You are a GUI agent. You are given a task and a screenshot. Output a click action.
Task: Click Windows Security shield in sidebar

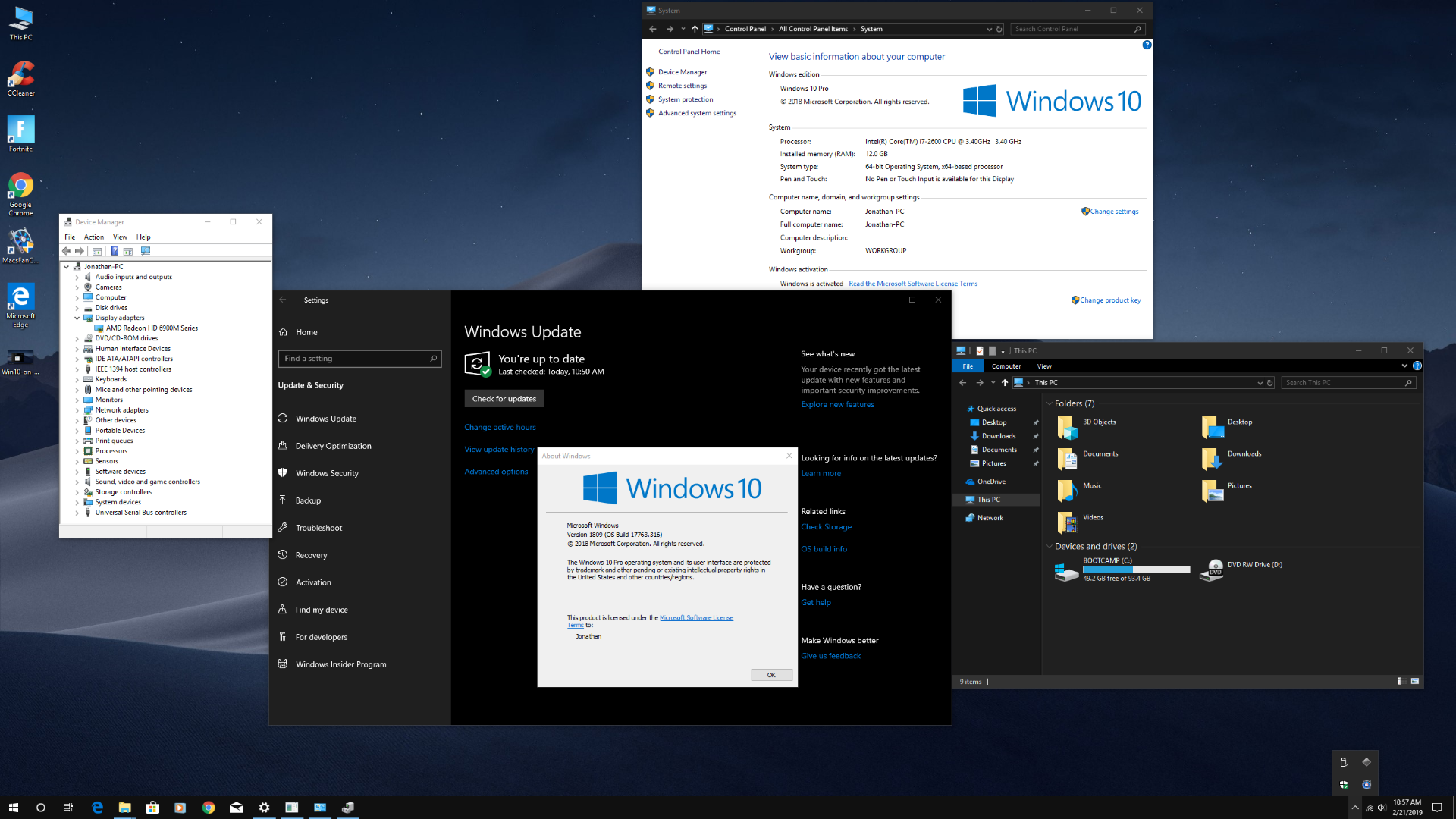(x=283, y=473)
